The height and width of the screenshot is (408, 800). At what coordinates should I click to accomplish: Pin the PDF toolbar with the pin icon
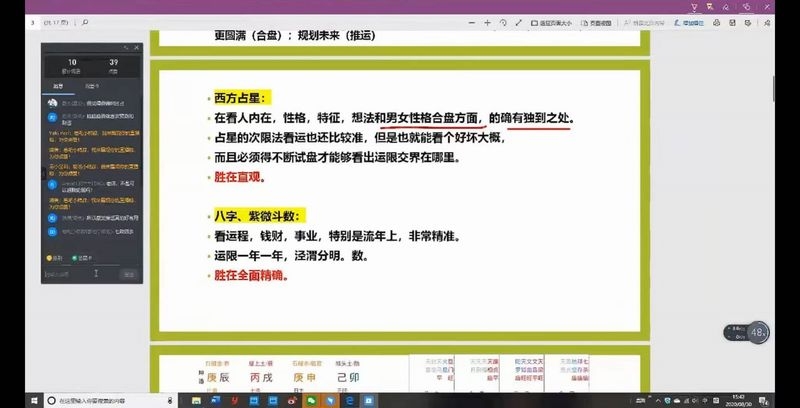point(767,23)
